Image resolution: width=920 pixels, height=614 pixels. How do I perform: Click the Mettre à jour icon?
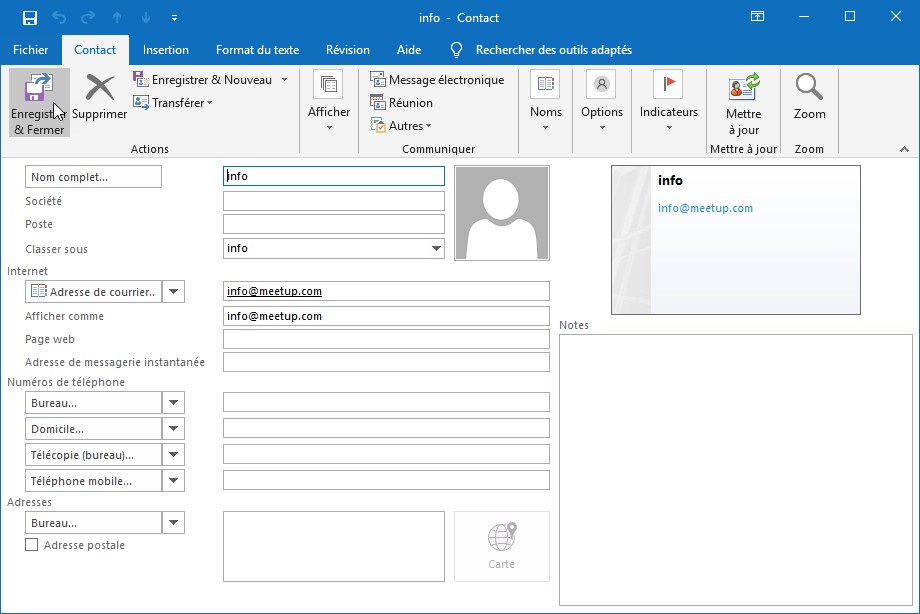(743, 88)
